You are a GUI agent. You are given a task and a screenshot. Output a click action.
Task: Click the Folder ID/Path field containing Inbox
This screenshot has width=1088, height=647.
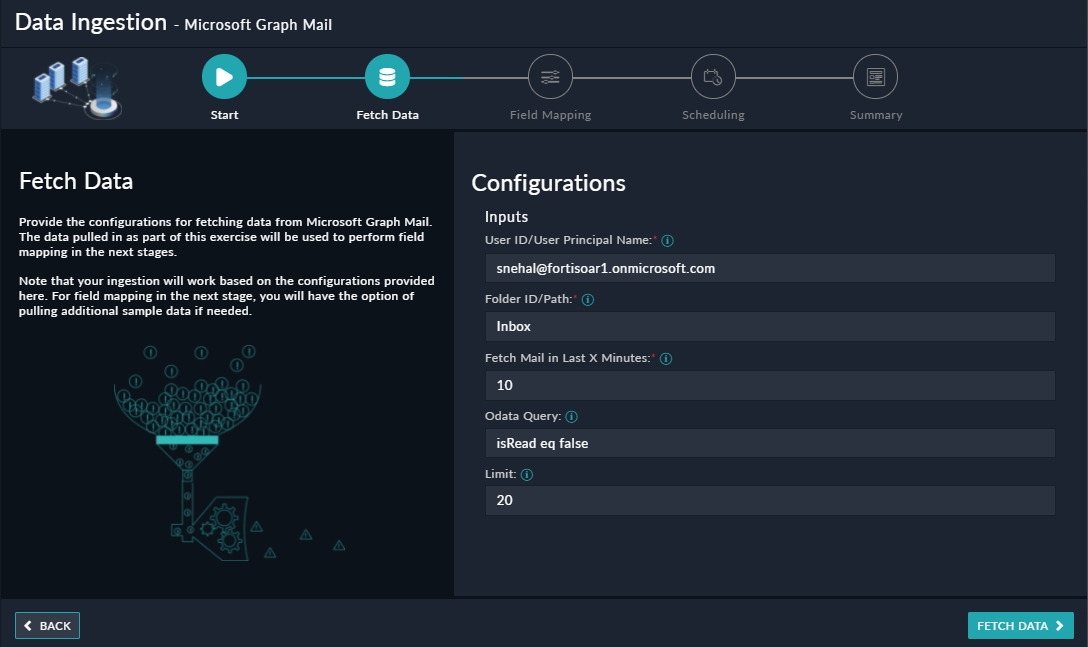[769, 326]
